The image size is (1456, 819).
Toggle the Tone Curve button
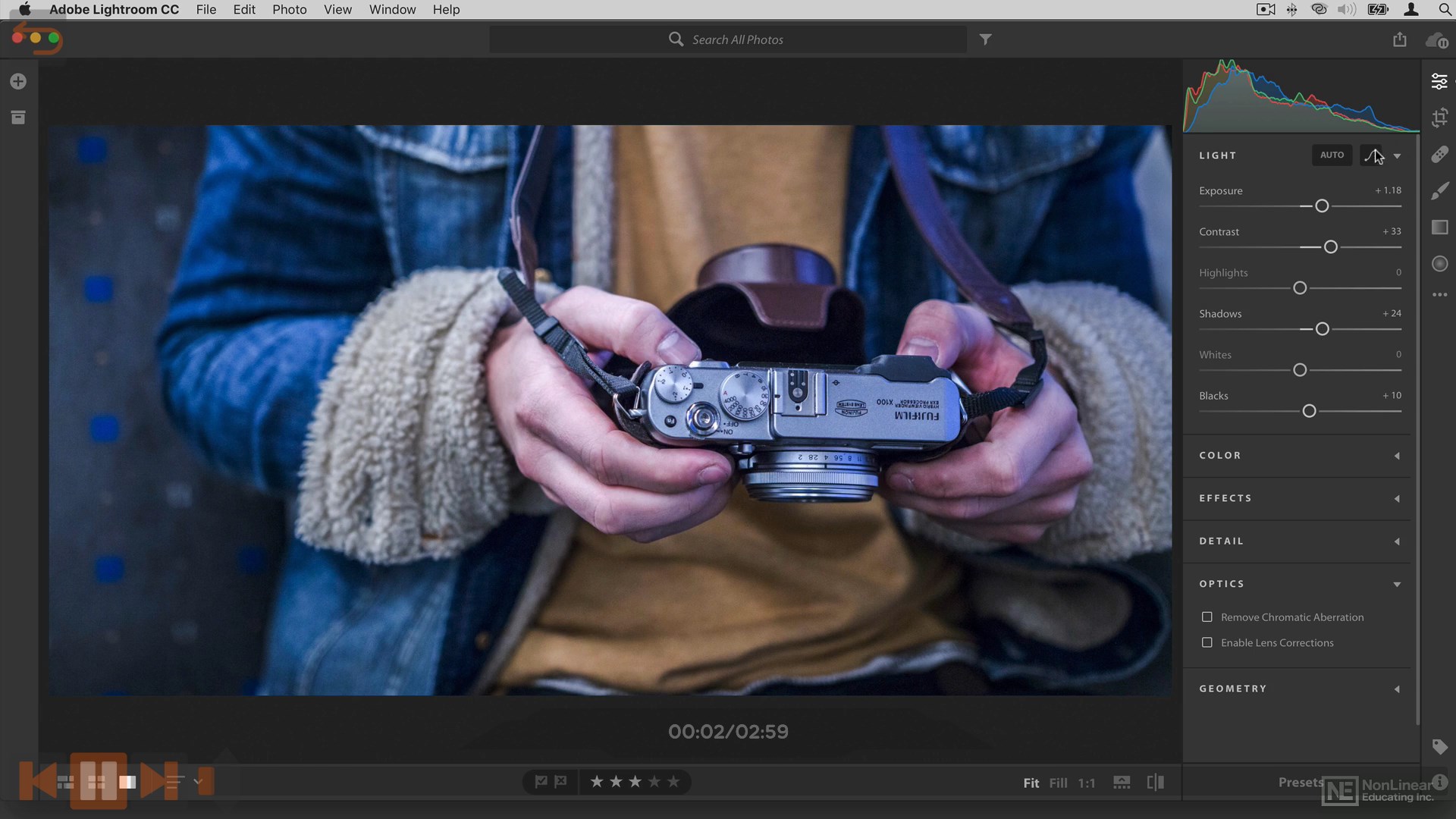point(1370,155)
